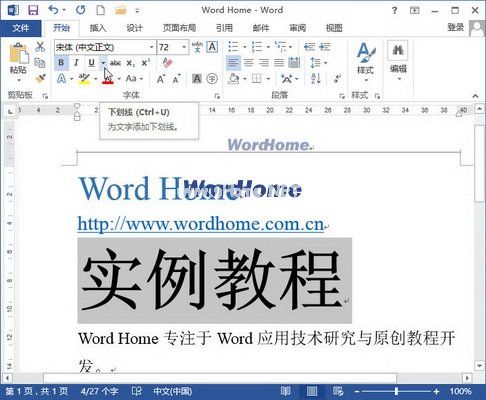486x400 pixels.
Task: Switch to the 审阅 (Review) tab
Action: 297,28
